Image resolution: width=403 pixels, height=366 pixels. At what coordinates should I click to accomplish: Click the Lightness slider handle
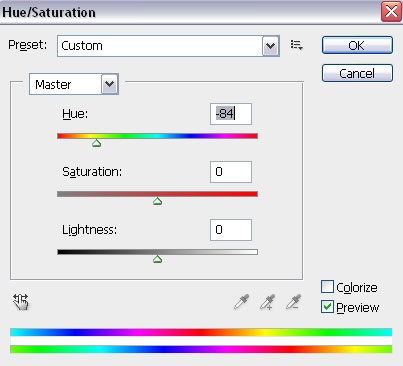(x=157, y=259)
